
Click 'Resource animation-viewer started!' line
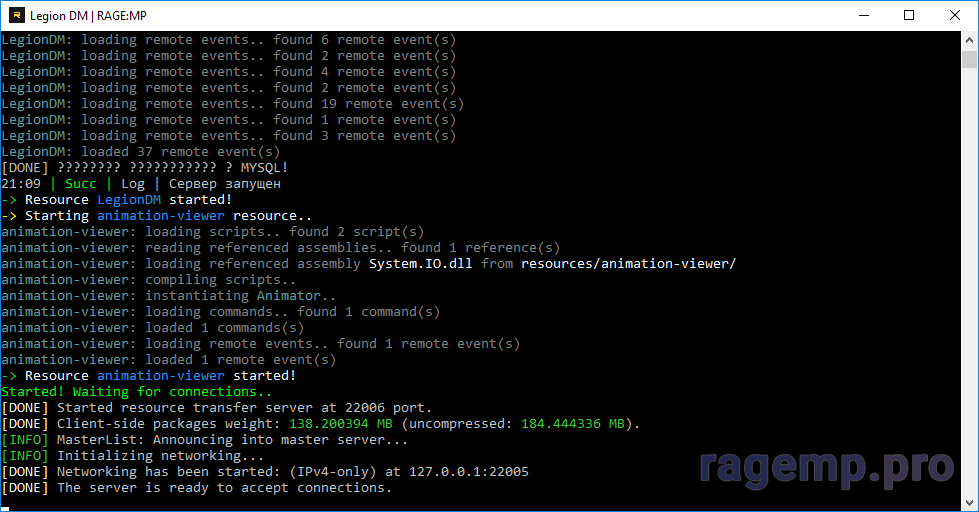[149, 375]
